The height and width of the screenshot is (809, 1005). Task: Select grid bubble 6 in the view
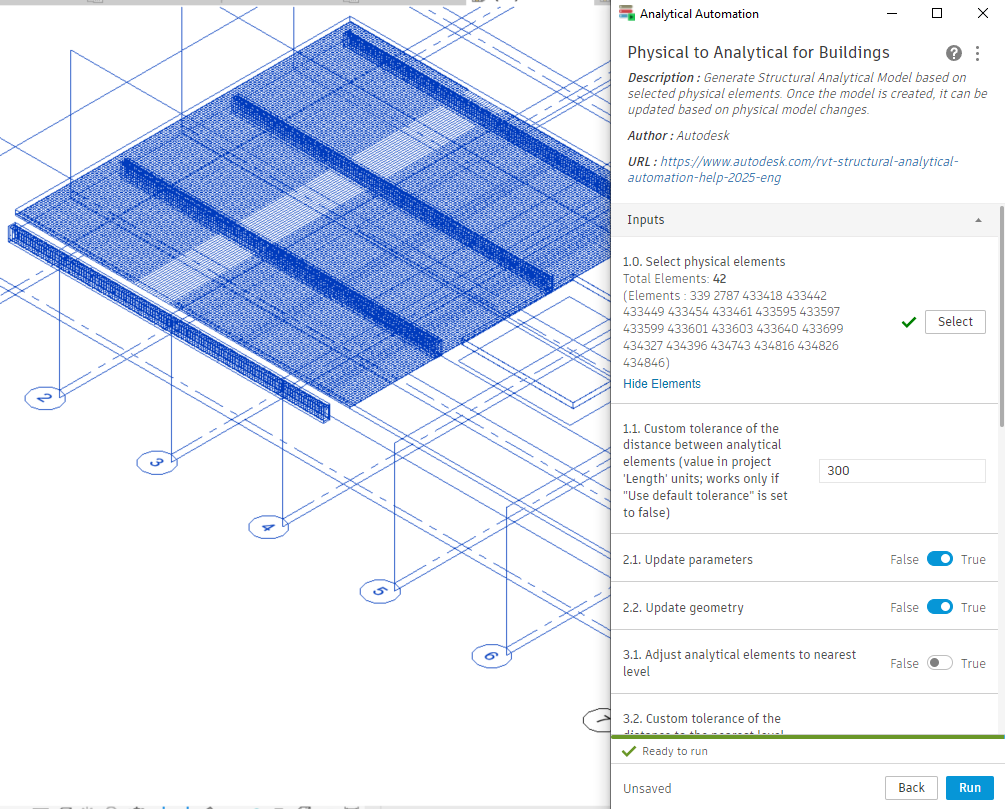tap(492, 656)
